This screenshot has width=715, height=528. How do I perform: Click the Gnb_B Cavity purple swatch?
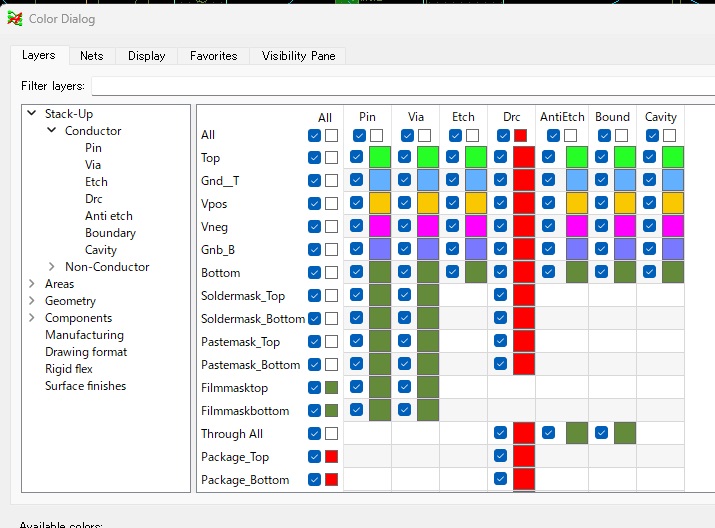click(x=672, y=249)
